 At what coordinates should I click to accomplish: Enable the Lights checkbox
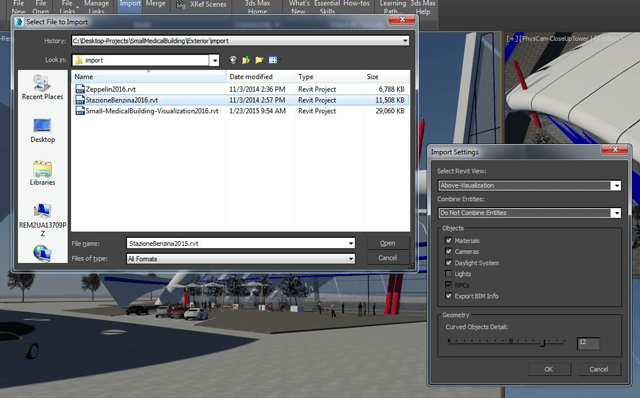pos(449,273)
